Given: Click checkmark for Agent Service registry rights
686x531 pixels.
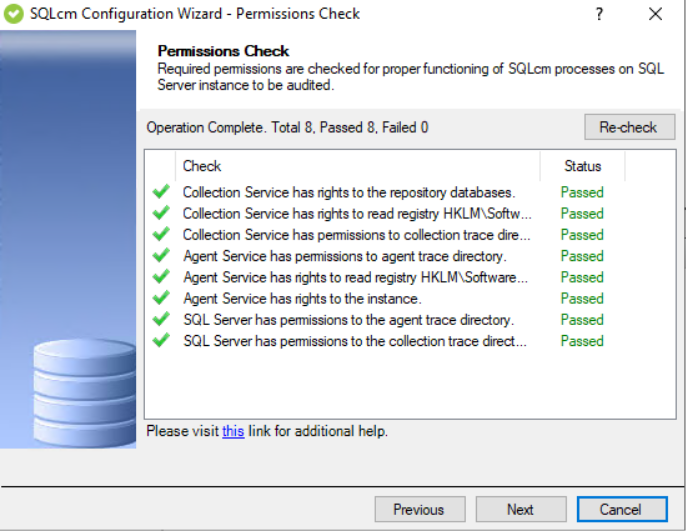Looking at the screenshot, I should pyautogui.click(x=160, y=277).
